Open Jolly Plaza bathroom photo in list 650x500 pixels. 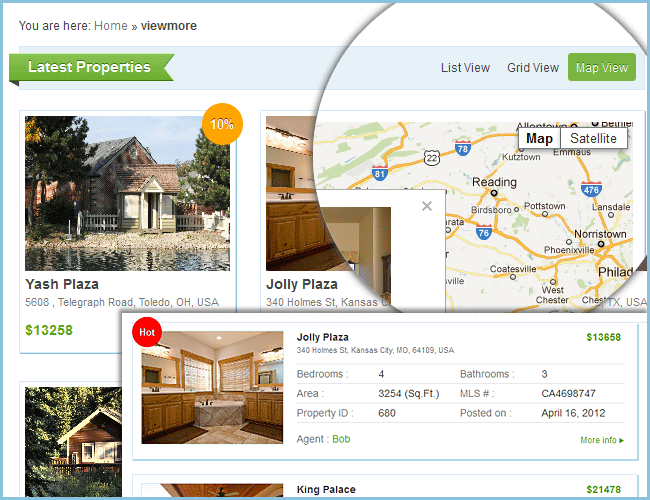click(212, 387)
